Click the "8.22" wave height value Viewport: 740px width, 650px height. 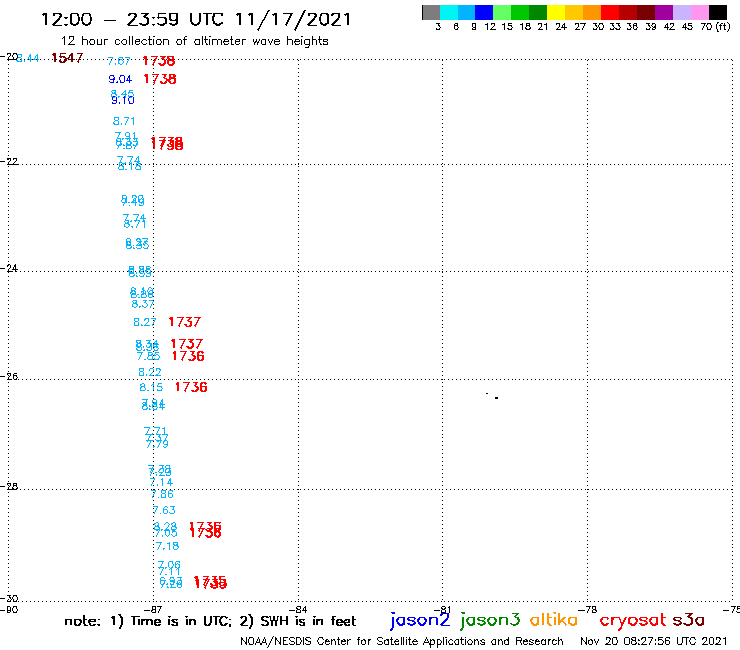[x=150, y=372]
